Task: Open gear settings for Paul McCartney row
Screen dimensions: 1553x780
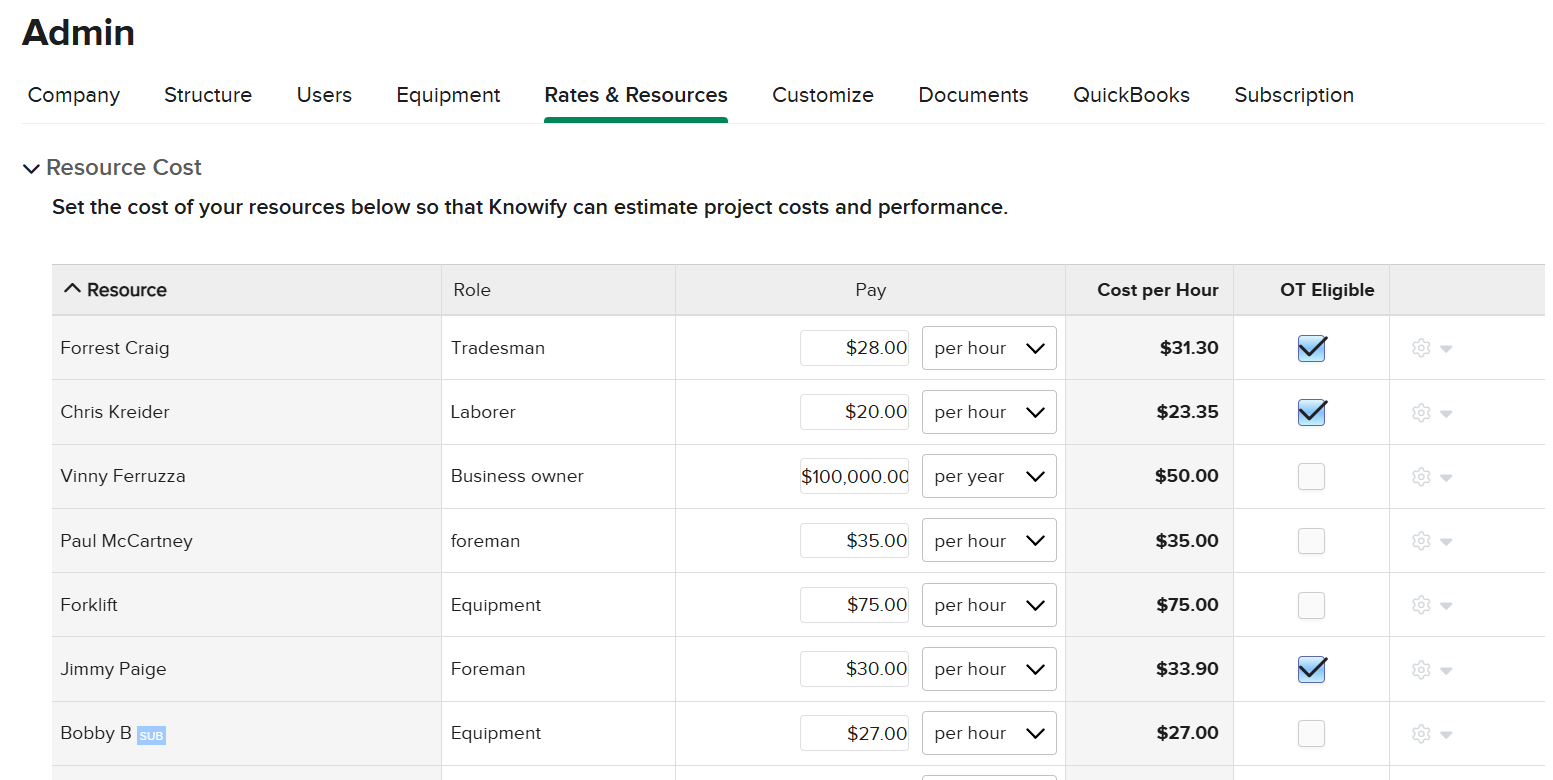Action: click(1430, 541)
